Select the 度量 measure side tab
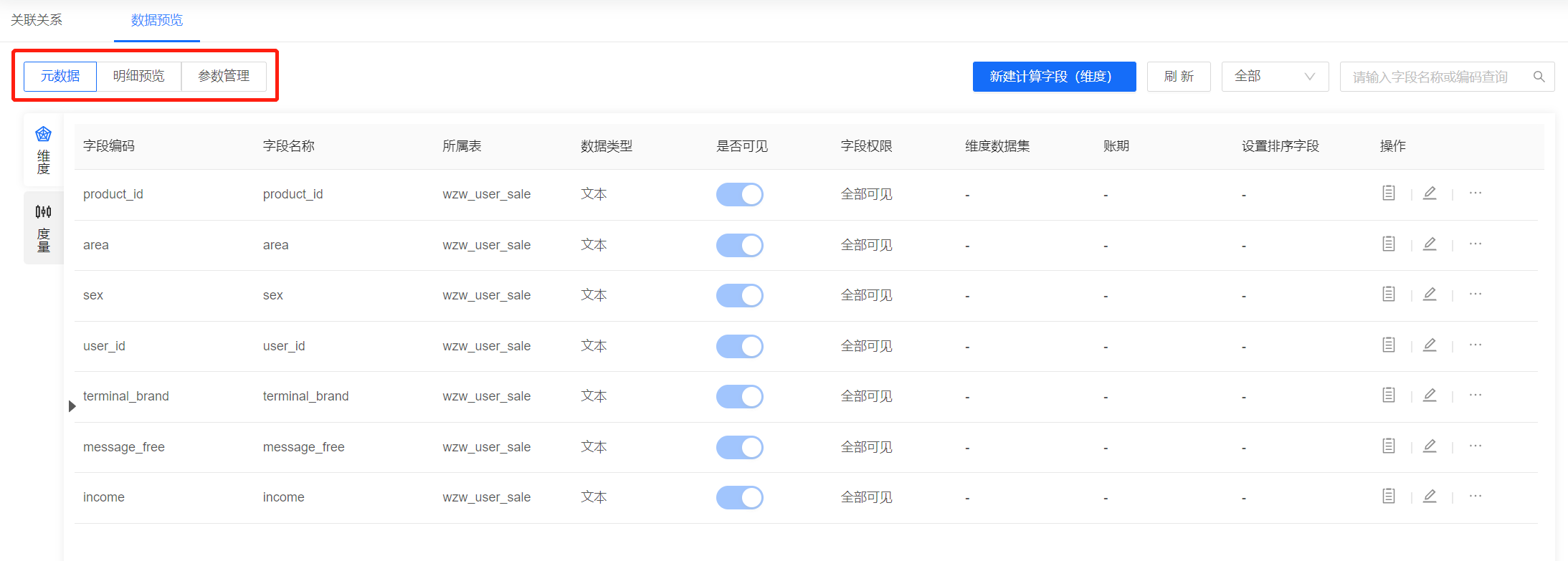This screenshot has height=561, width=1568. coord(44,228)
